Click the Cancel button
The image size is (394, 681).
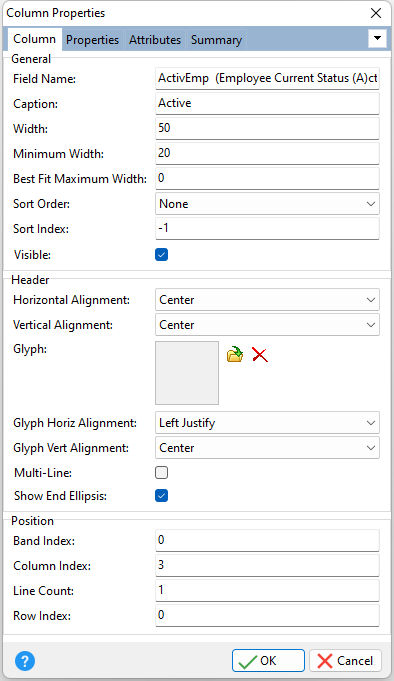pos(345,661)
